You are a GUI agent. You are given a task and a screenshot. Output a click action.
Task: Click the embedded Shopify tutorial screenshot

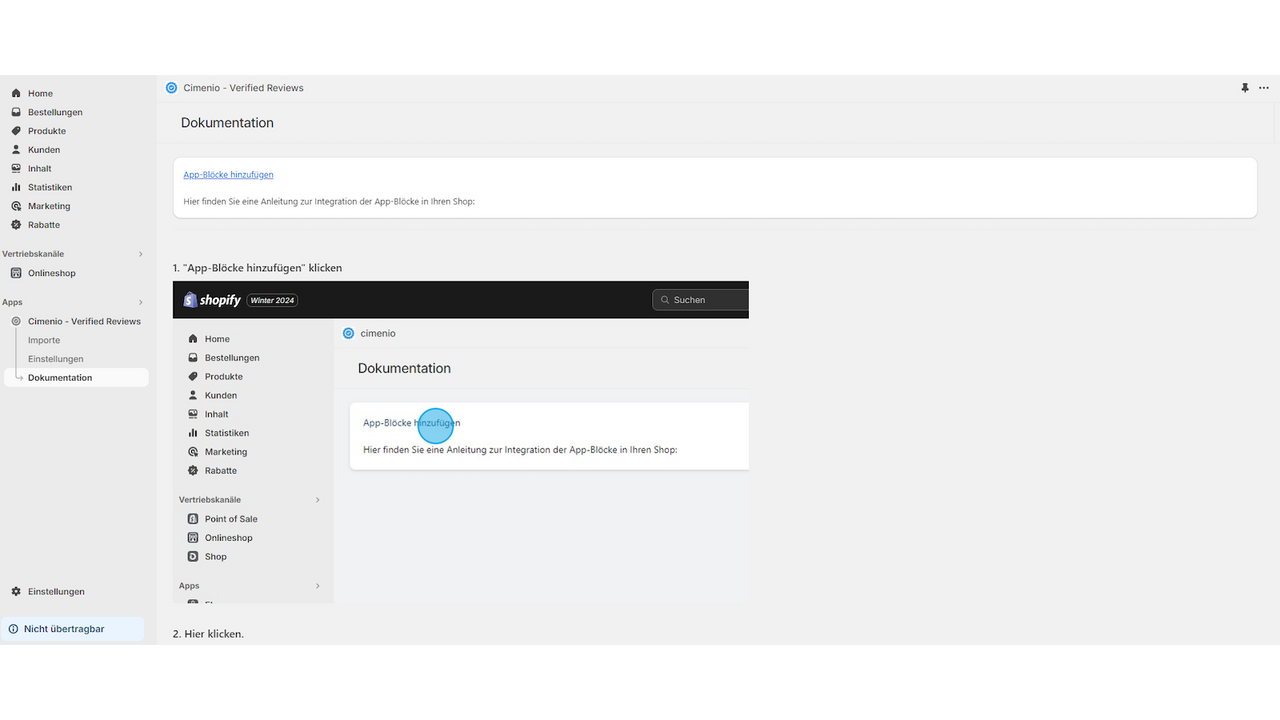[x=460, y=442]
